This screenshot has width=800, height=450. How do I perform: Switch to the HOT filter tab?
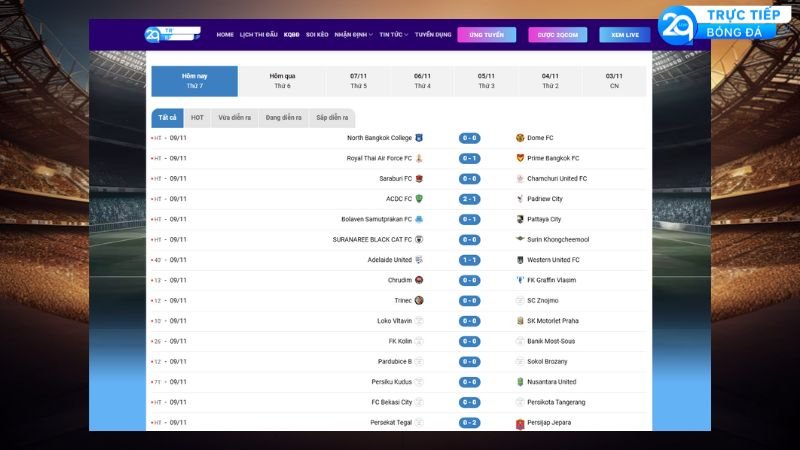click(x=197, y=118)
